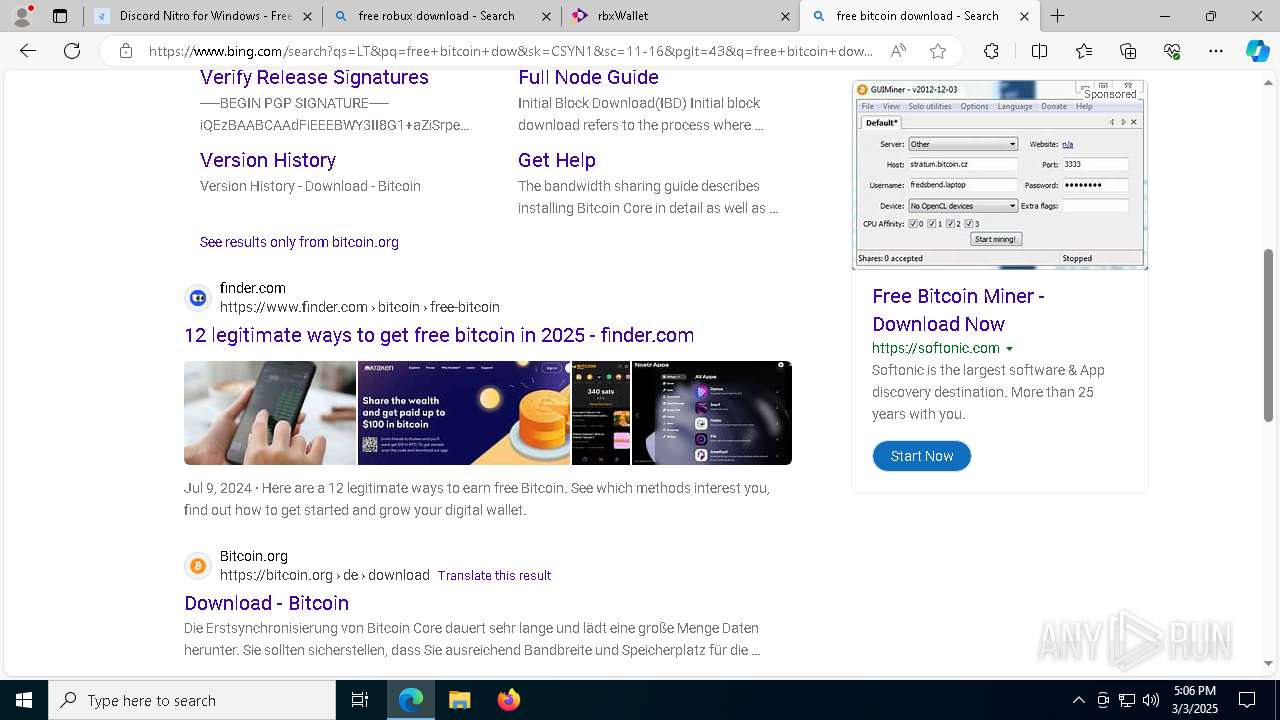Open the Collections icon

1128,51
